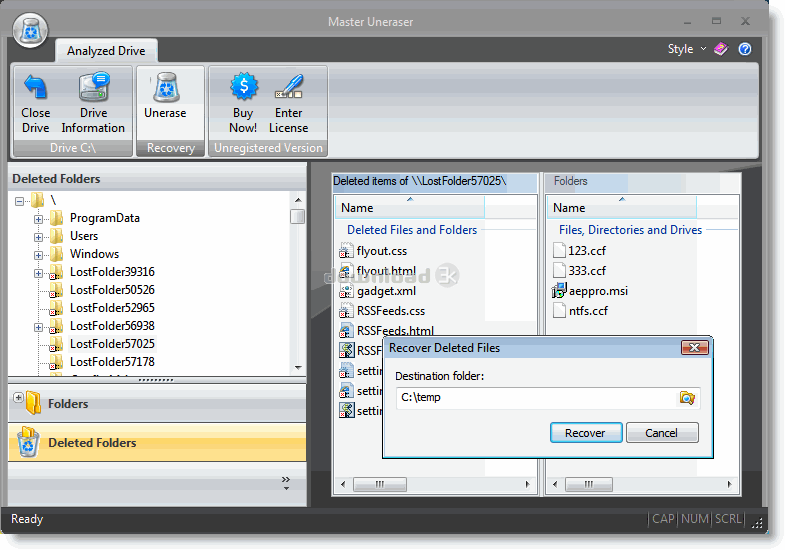
Task: Click the Users folder icon
Action: [56, 236]
